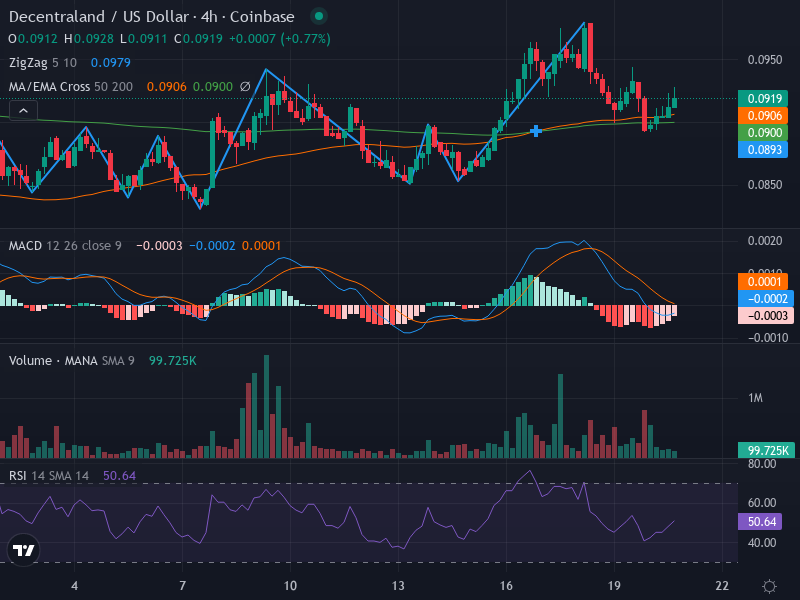This screenshot has height=600, width=800.
Task: Click the TradingView logo icon
Action: click(23, 550)
